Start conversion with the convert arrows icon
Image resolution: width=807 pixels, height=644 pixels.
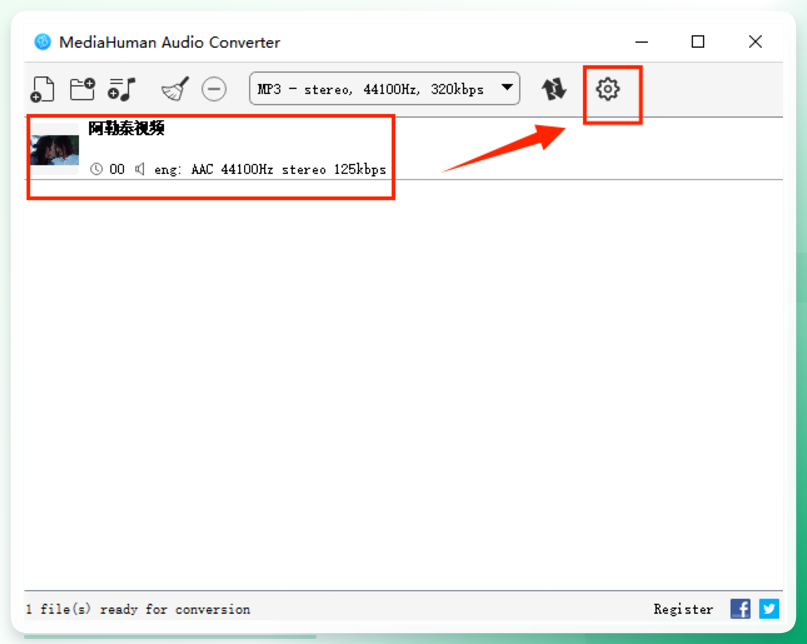[554, 89]
